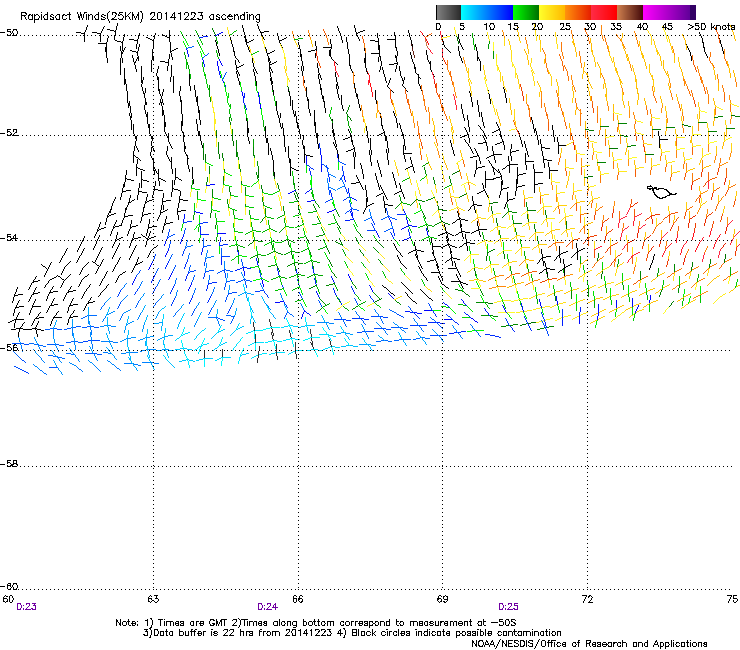Click the '60' longitude label
The width and height of the screenshot is (740, 650).
[x=8, y=599]
